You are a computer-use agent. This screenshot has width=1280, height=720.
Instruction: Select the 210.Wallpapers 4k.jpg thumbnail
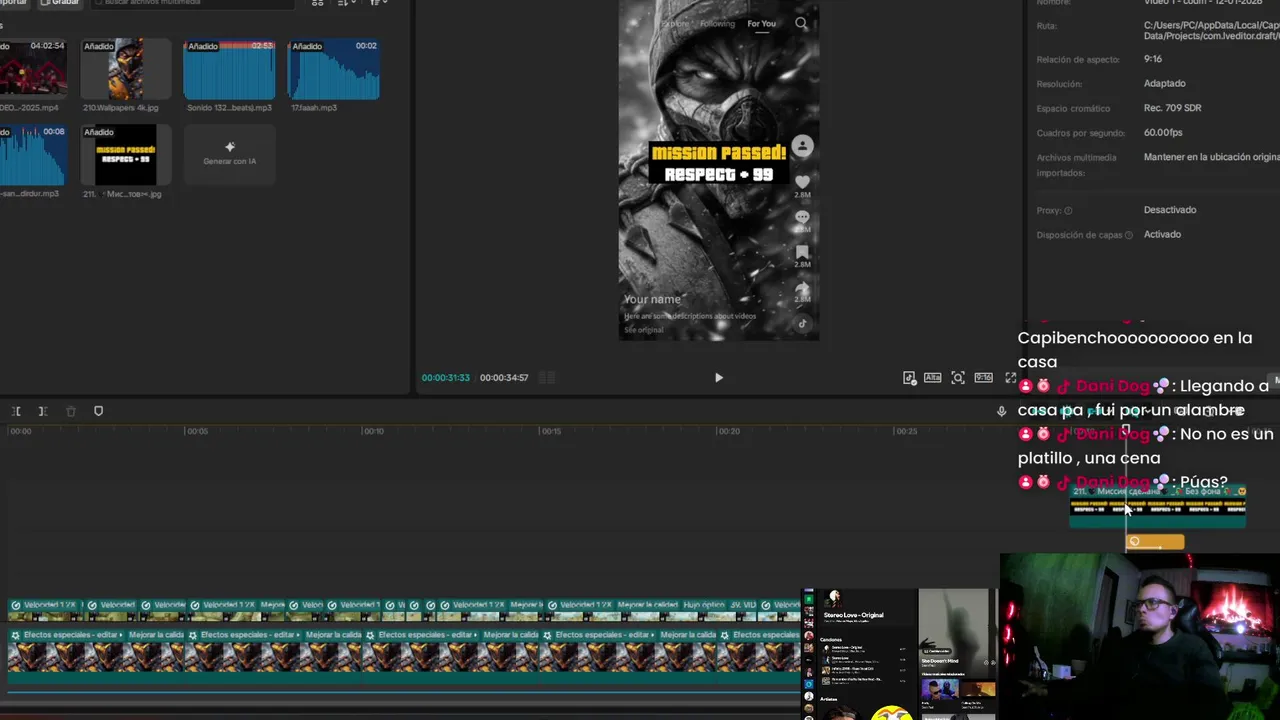coord(125,69)
